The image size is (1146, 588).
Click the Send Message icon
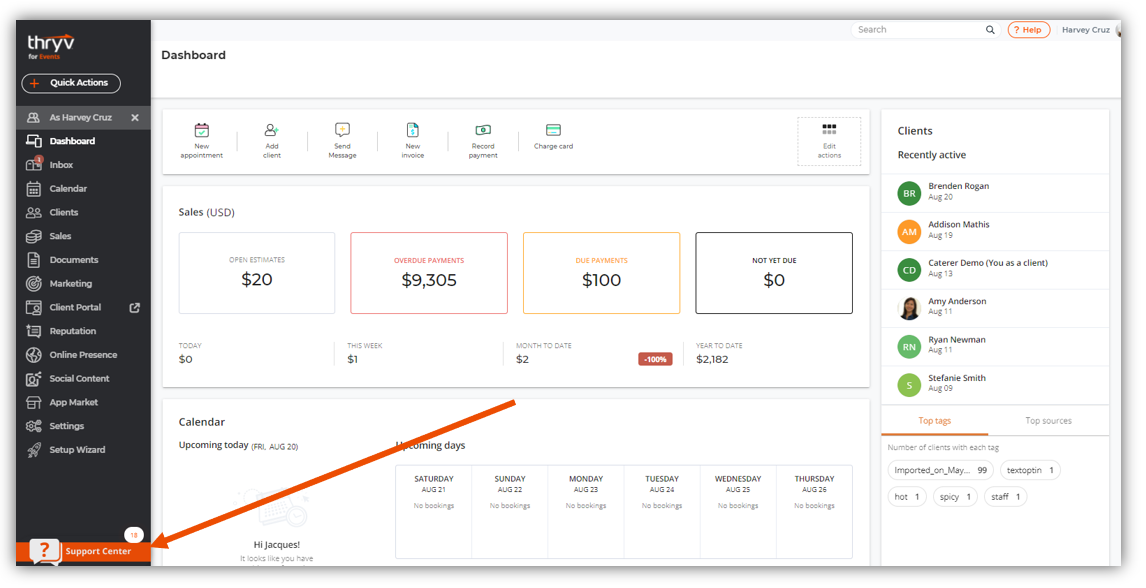pos(342,130)
